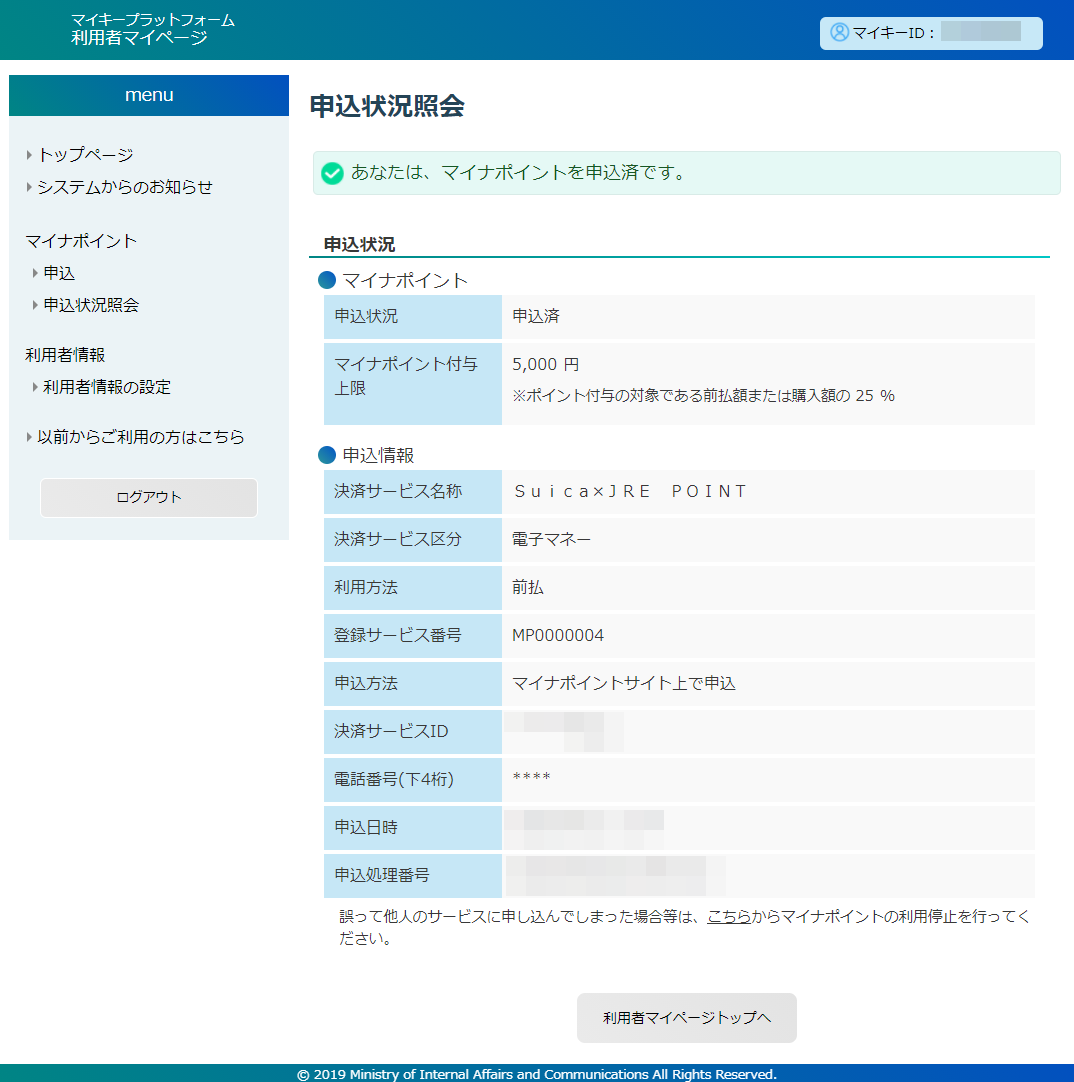Click the masked マイキーID value in the header
1074x1082 pixels.
(980, 32)
